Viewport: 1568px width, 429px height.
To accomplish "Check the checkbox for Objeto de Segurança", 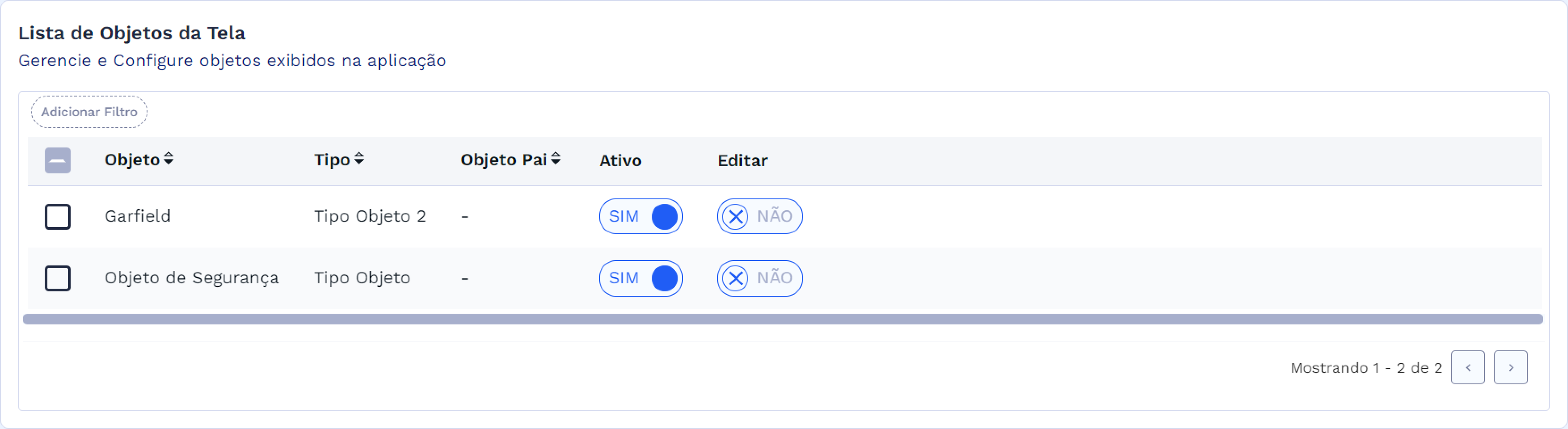I will point(58,278).
